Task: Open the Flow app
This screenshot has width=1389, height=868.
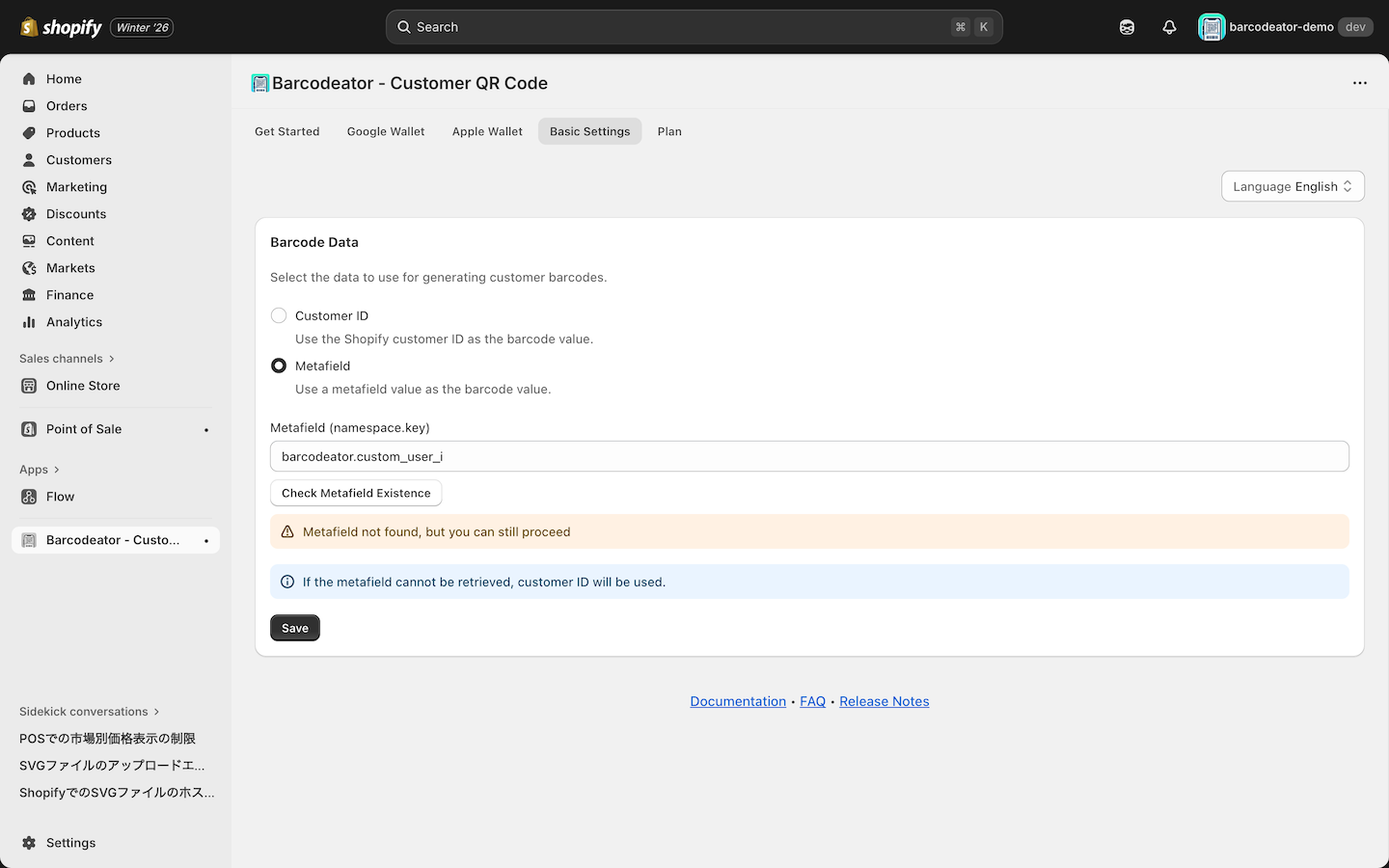Action: coord(60,497)
